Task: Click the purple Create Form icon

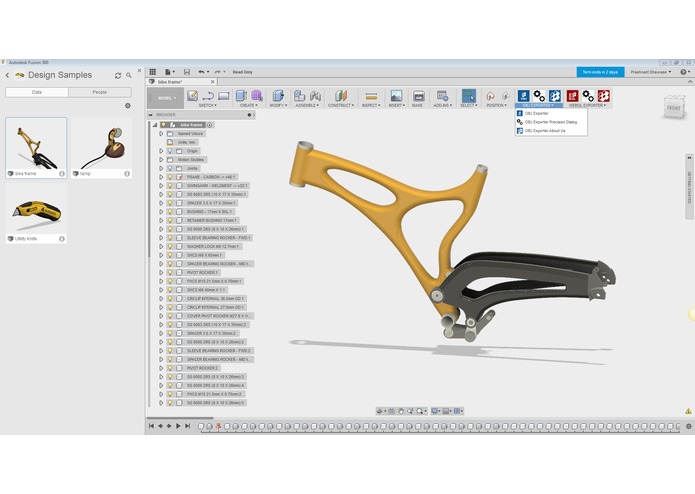Action: [x=257, y=96]
